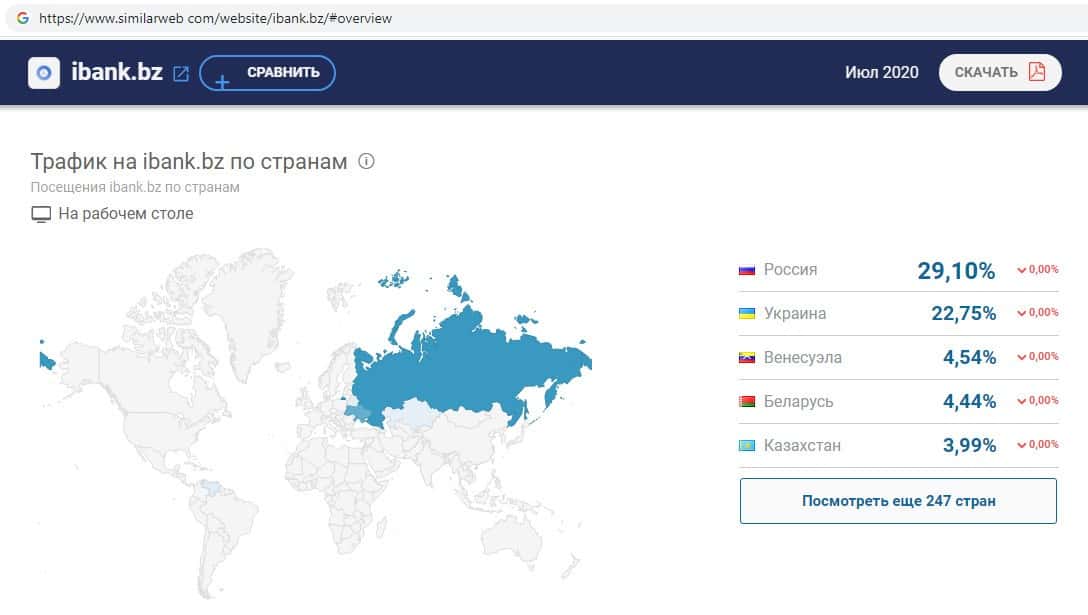Image resolution: width=1088 pixels, height=615 pixels.
Task: Click the 29,10% value for Russia
Action: tap(956, 270)
